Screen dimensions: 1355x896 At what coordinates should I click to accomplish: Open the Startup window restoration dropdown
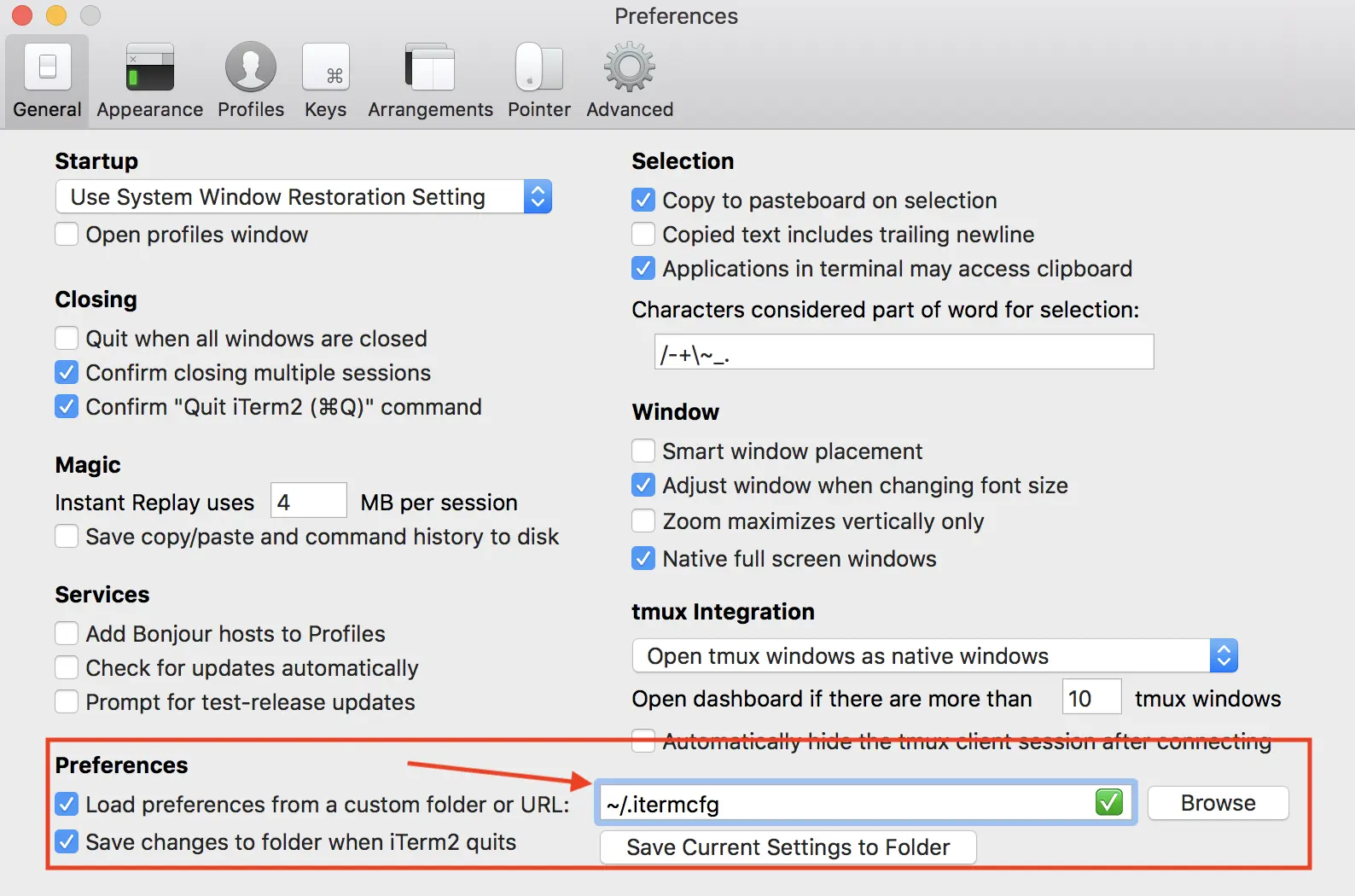(304, 197)
